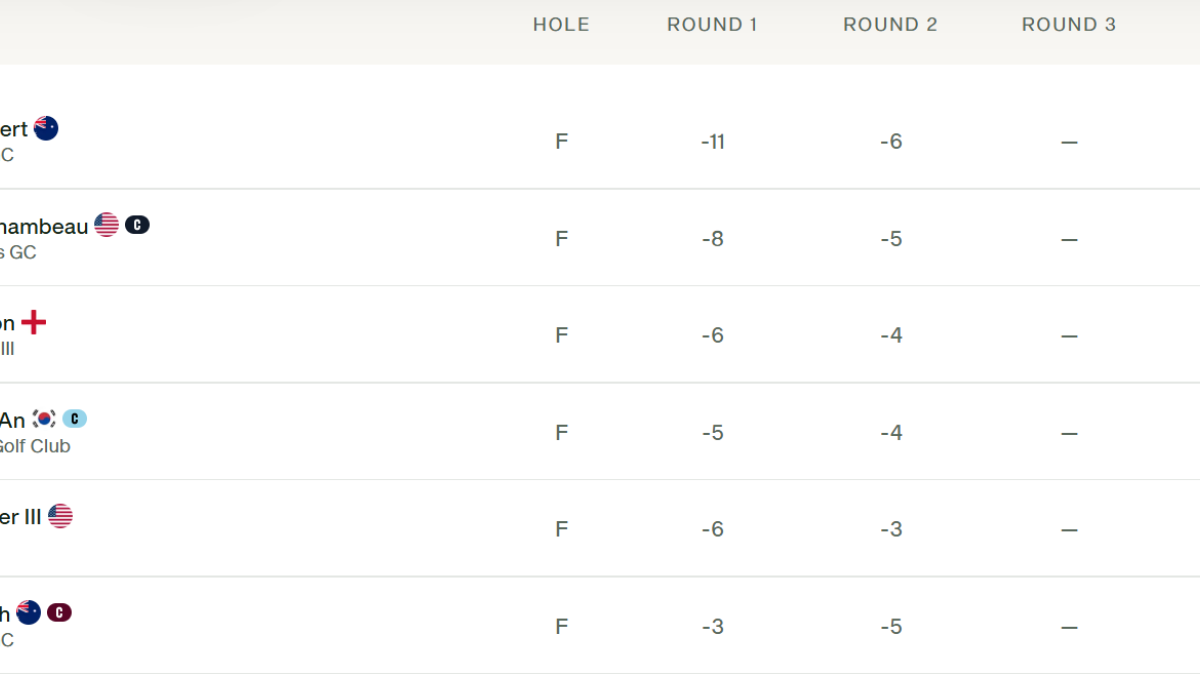Click the New Zealand flag in first row
1200x675 pixels.
click(x=46, y=128)
